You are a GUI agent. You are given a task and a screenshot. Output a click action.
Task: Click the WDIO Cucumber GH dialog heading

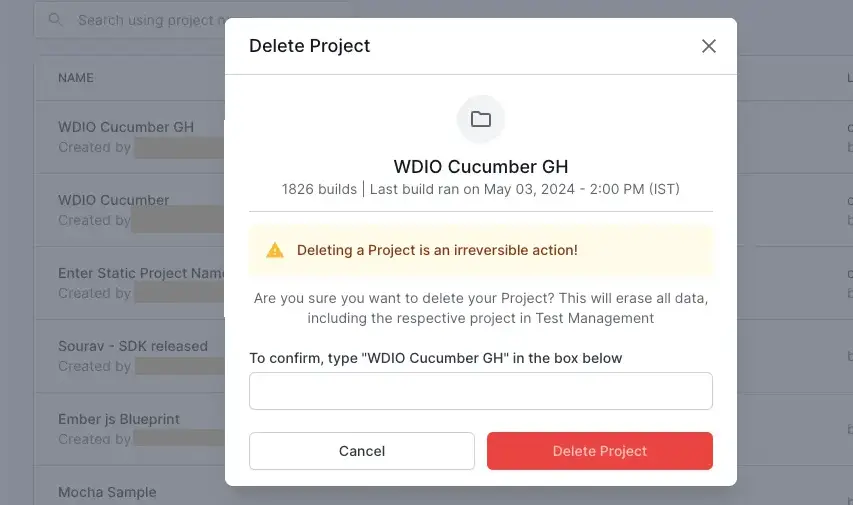[x=481, y=167]
